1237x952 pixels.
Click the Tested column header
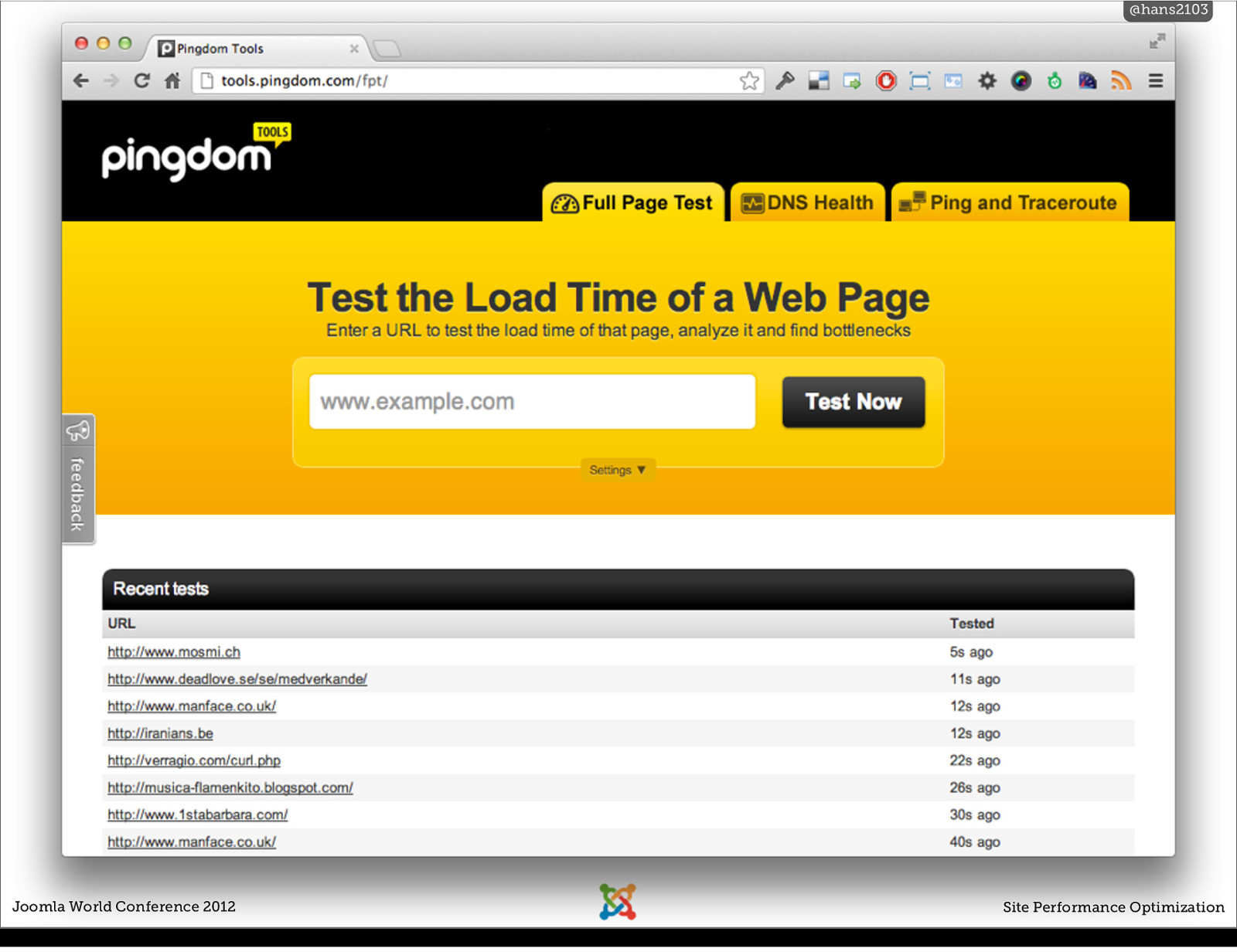pyautogui.click(x=972, y=624)
